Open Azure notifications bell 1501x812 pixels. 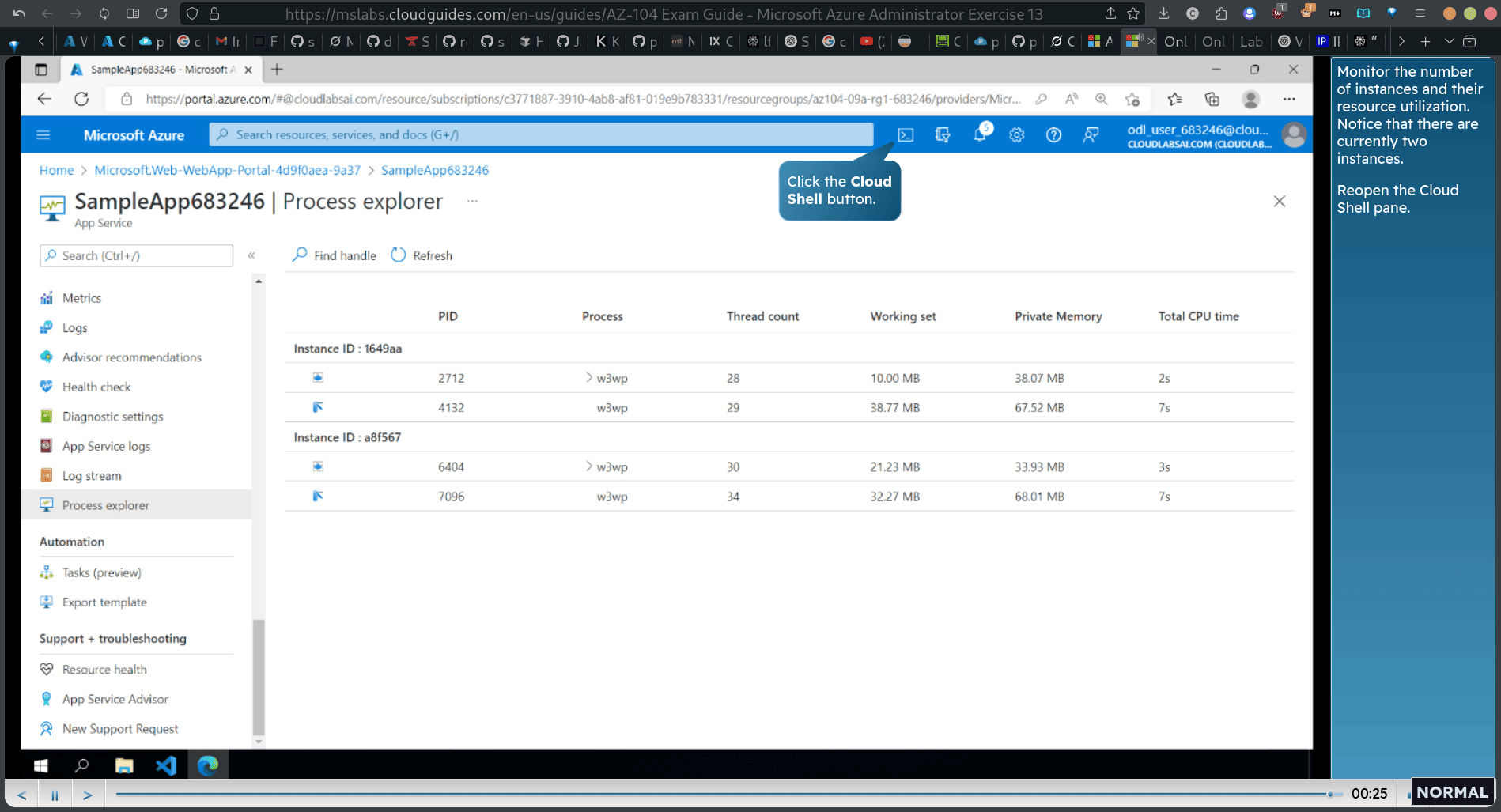pos(980,134)
